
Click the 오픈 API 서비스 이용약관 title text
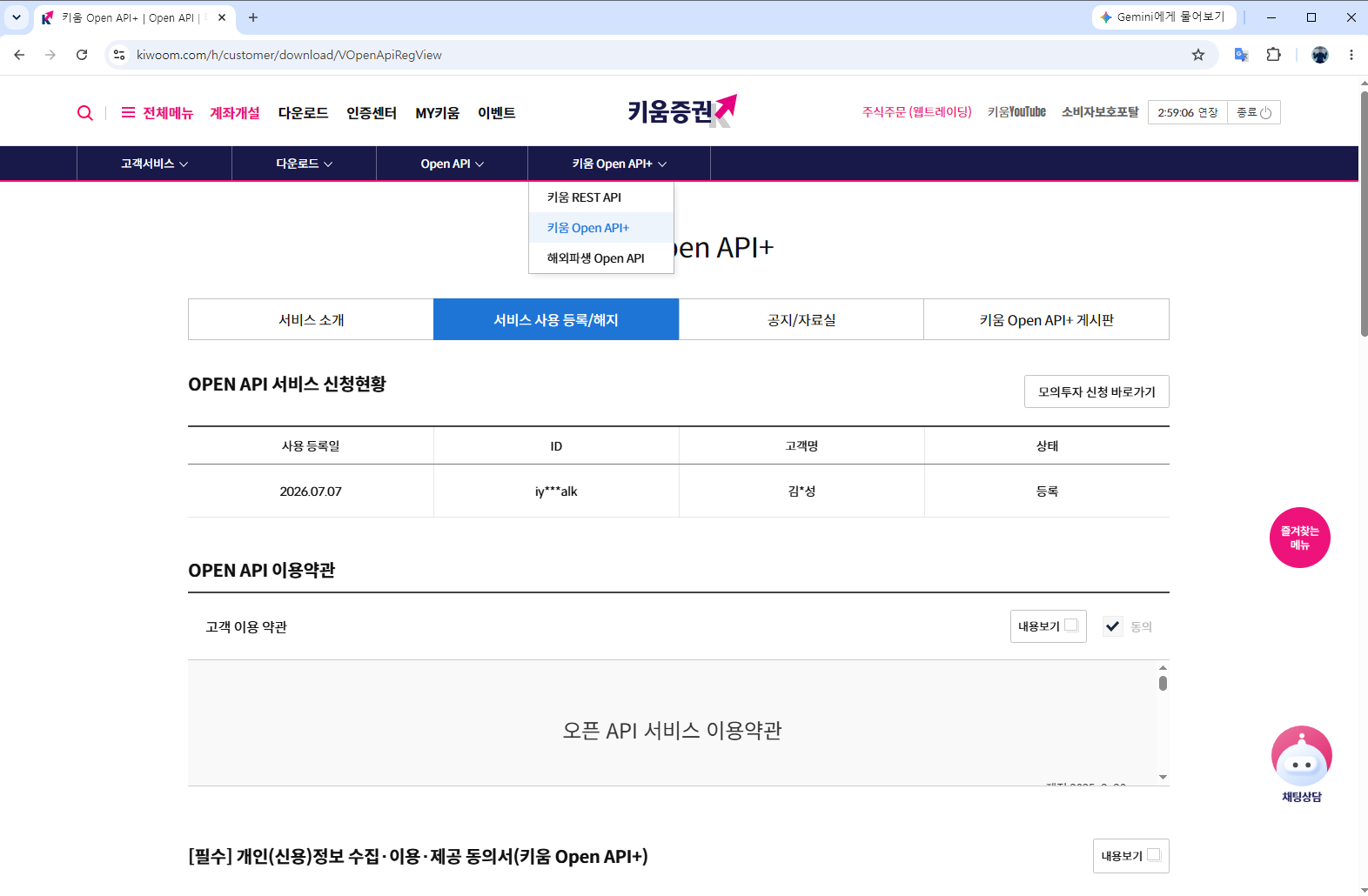[672, 731]
